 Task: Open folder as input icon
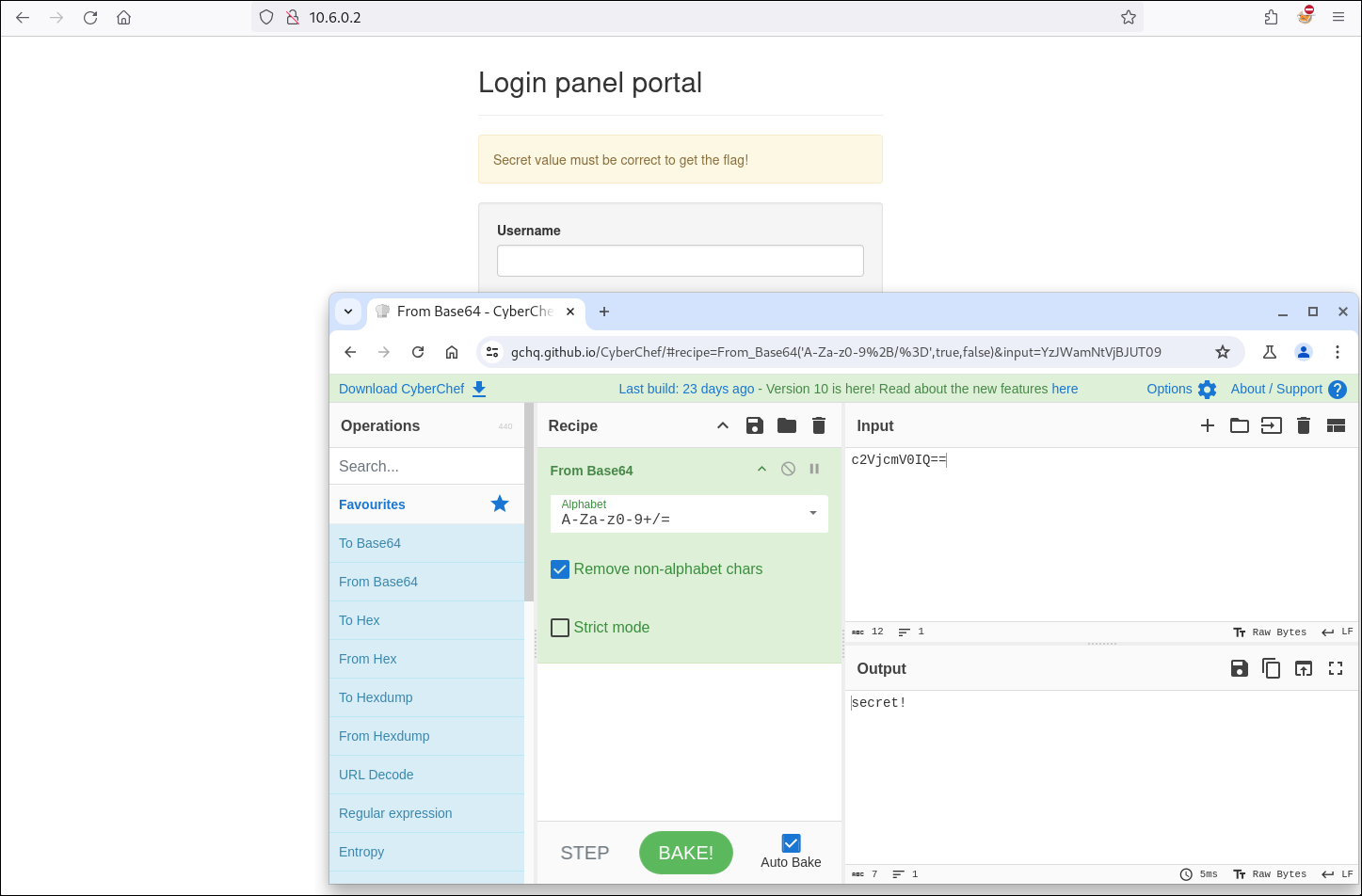tap(1240, 425)
